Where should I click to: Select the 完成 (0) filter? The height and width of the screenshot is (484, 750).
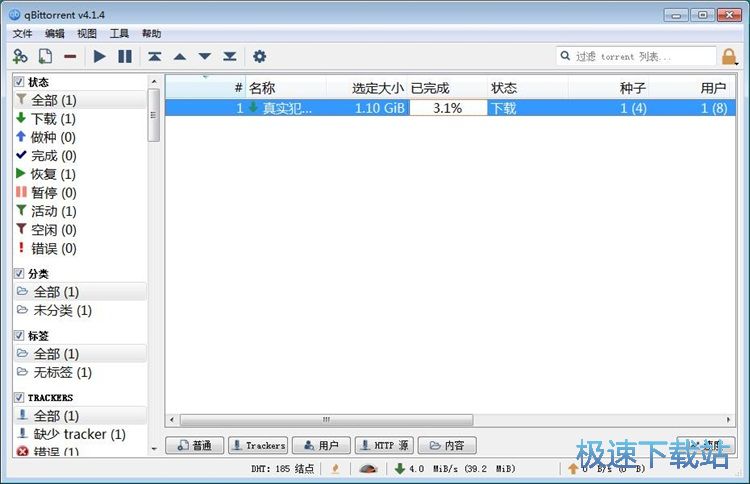[x=80, y=156]
